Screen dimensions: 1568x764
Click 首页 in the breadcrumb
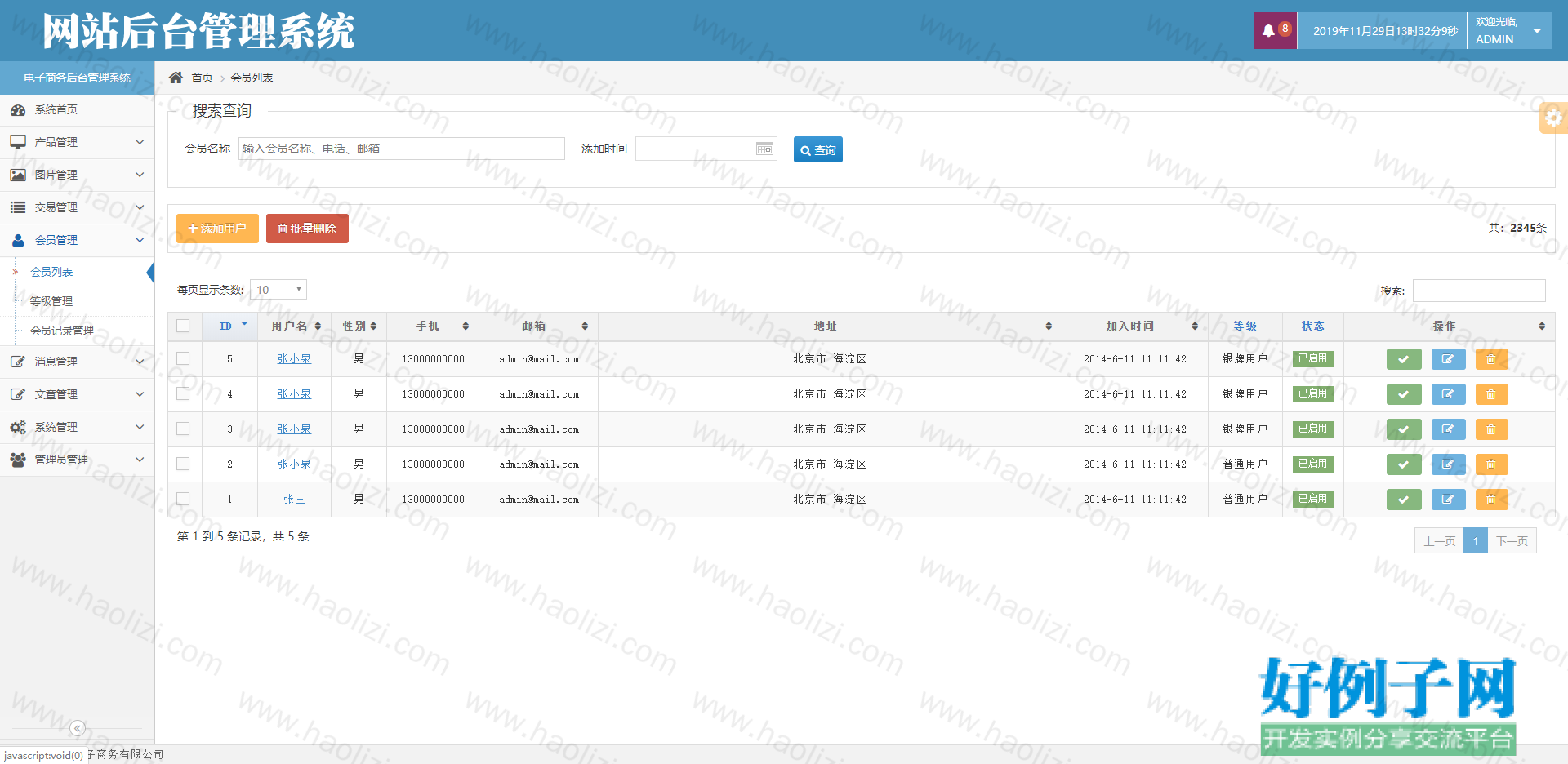pos(202,78)
